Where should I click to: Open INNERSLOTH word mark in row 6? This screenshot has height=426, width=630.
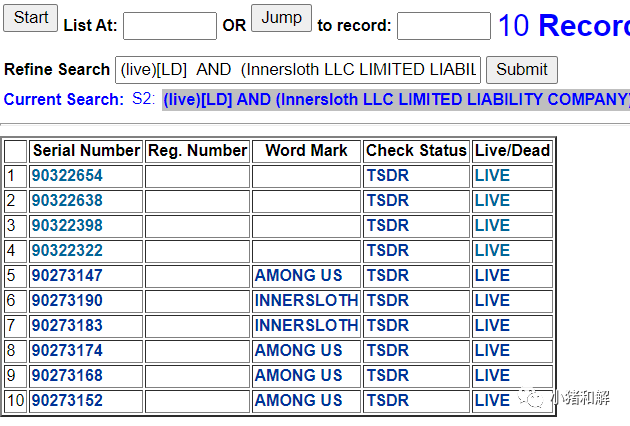[307, 300]
